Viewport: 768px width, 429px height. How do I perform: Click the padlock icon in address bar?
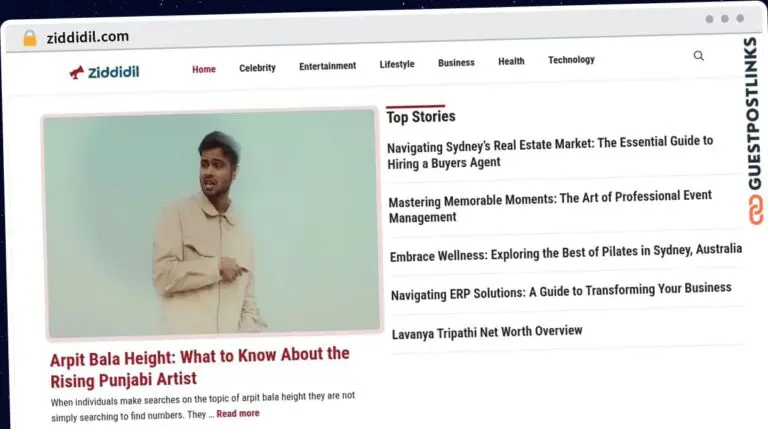click(x=29, y=38)
